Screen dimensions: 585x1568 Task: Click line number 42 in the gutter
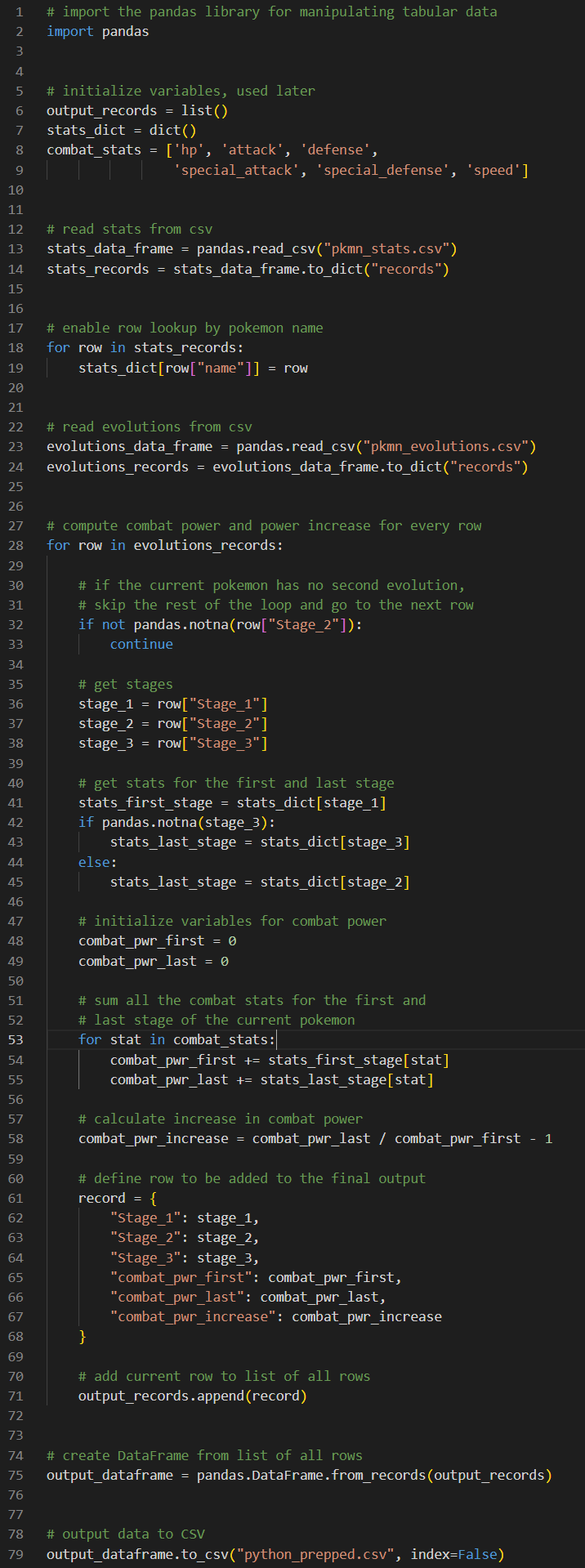pos(16,822)
